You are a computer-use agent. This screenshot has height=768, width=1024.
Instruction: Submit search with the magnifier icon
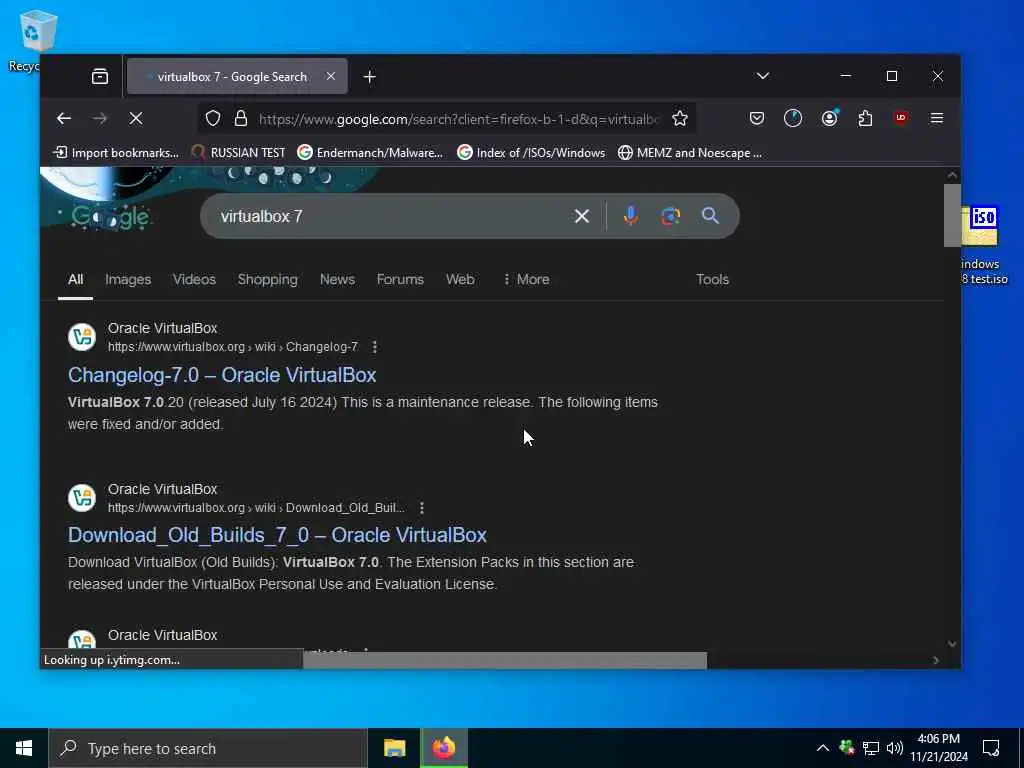coord(711,216)
